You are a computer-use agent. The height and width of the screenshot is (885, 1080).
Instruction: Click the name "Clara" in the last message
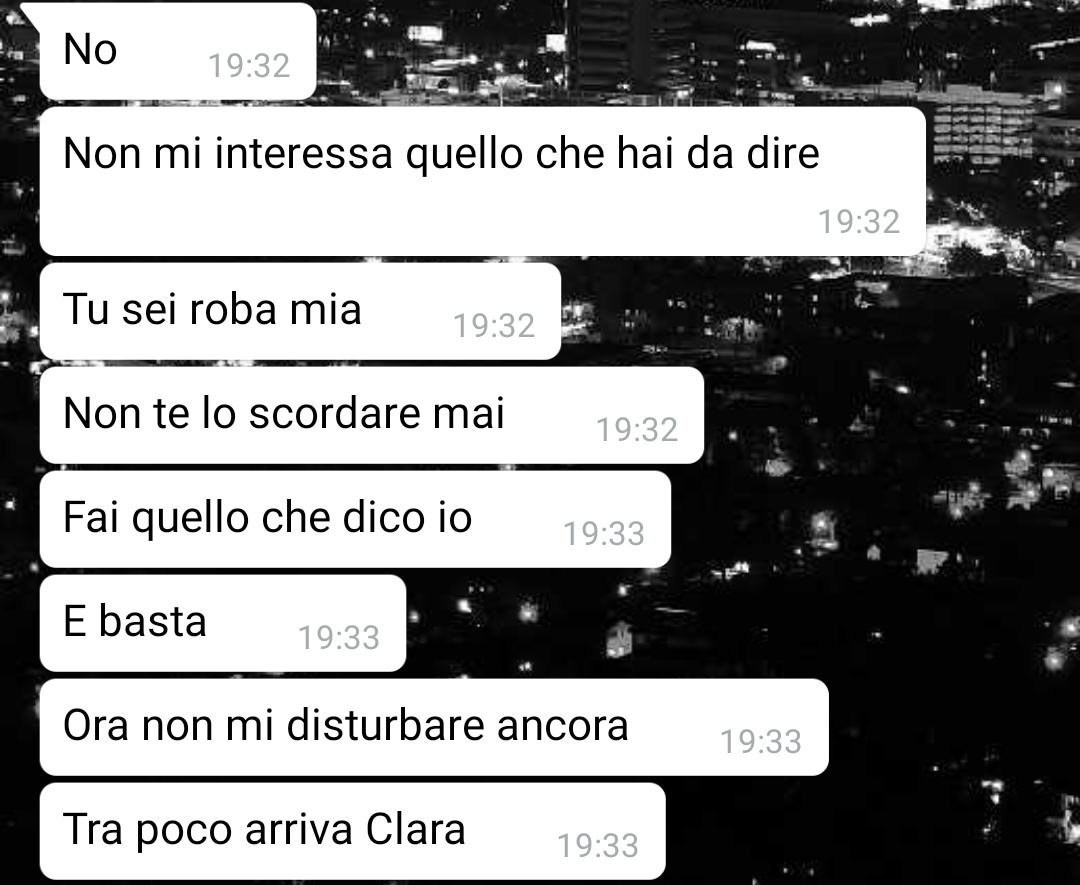pyautogui.click(x=415, y=829)
